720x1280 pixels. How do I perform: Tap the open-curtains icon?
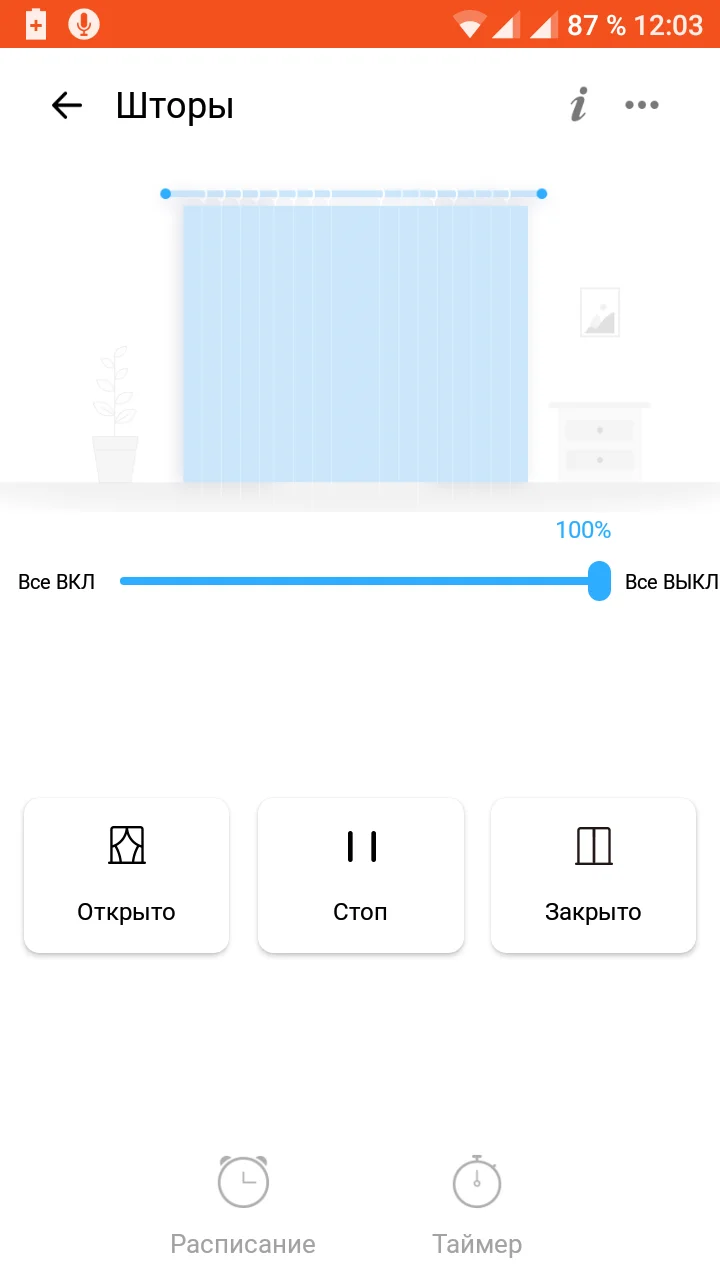[x=127, y=845]
